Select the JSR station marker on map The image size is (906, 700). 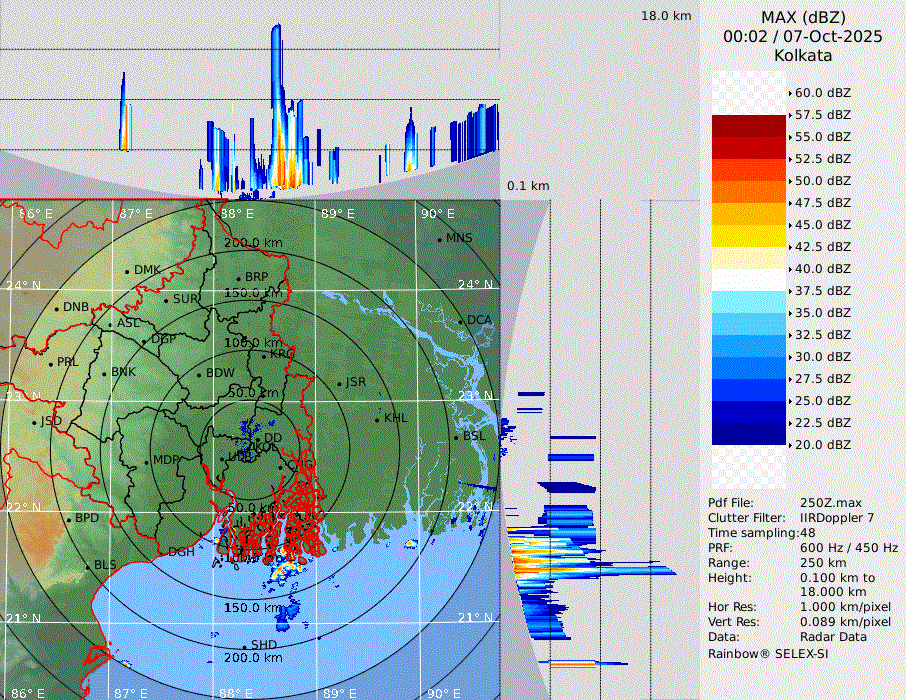click(x=339, y=384)
